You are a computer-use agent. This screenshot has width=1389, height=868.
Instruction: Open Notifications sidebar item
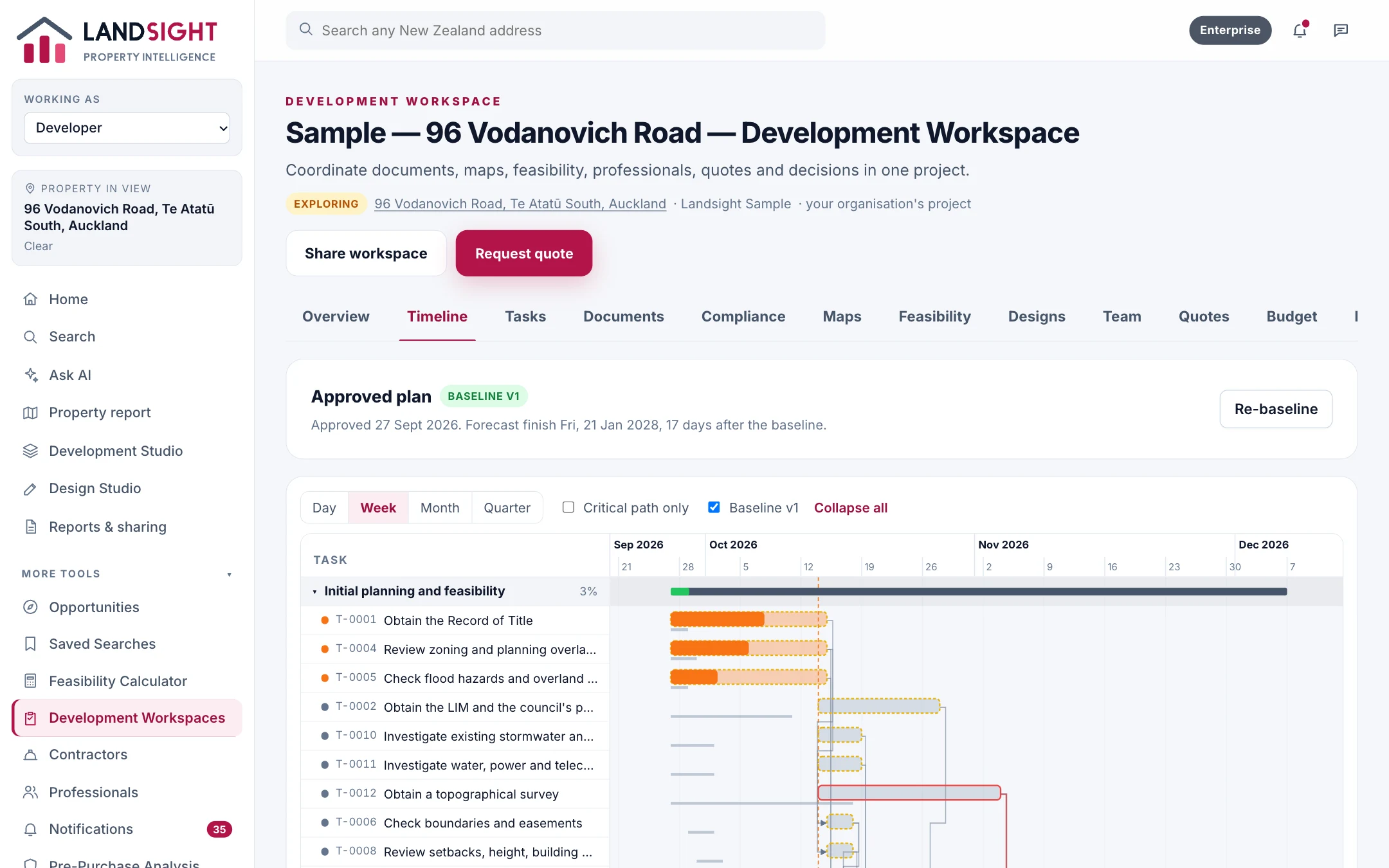coord(127,829)
